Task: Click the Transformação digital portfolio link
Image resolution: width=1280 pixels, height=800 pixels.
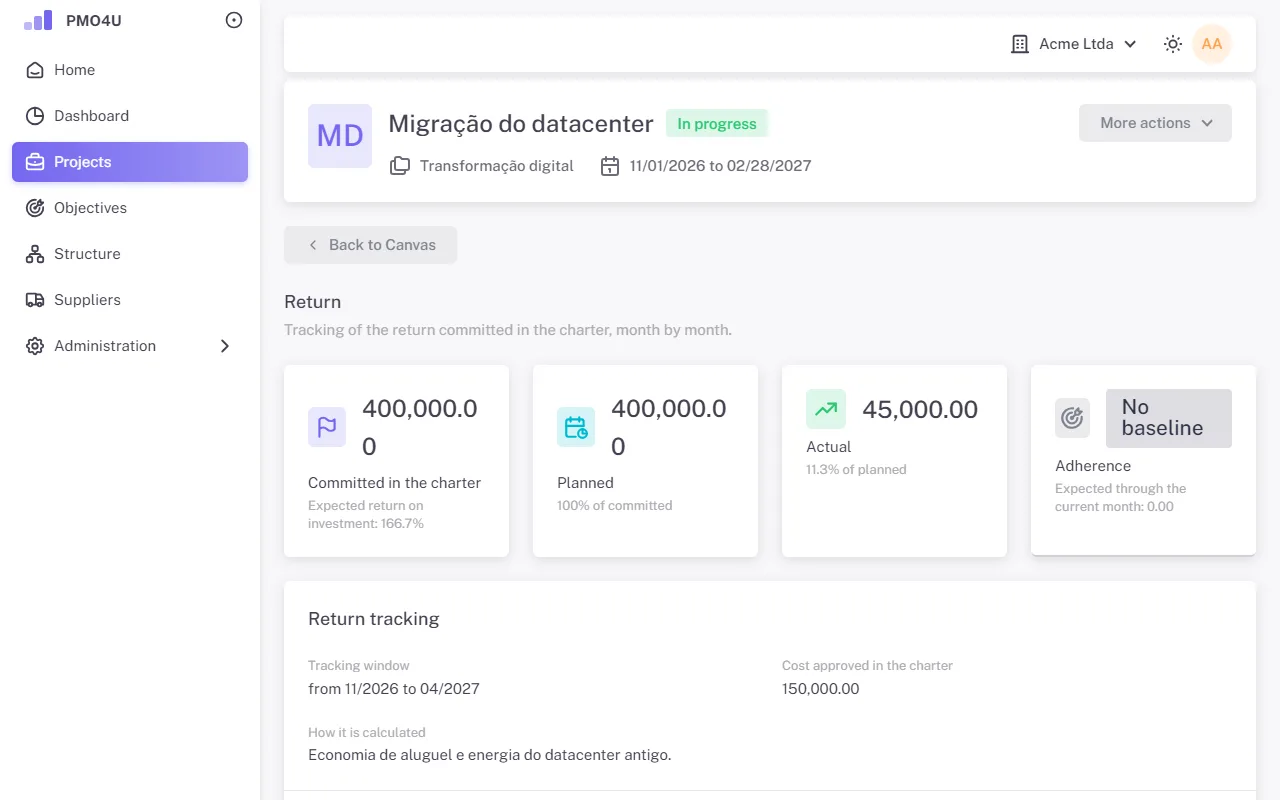Action: coord(497,166)
